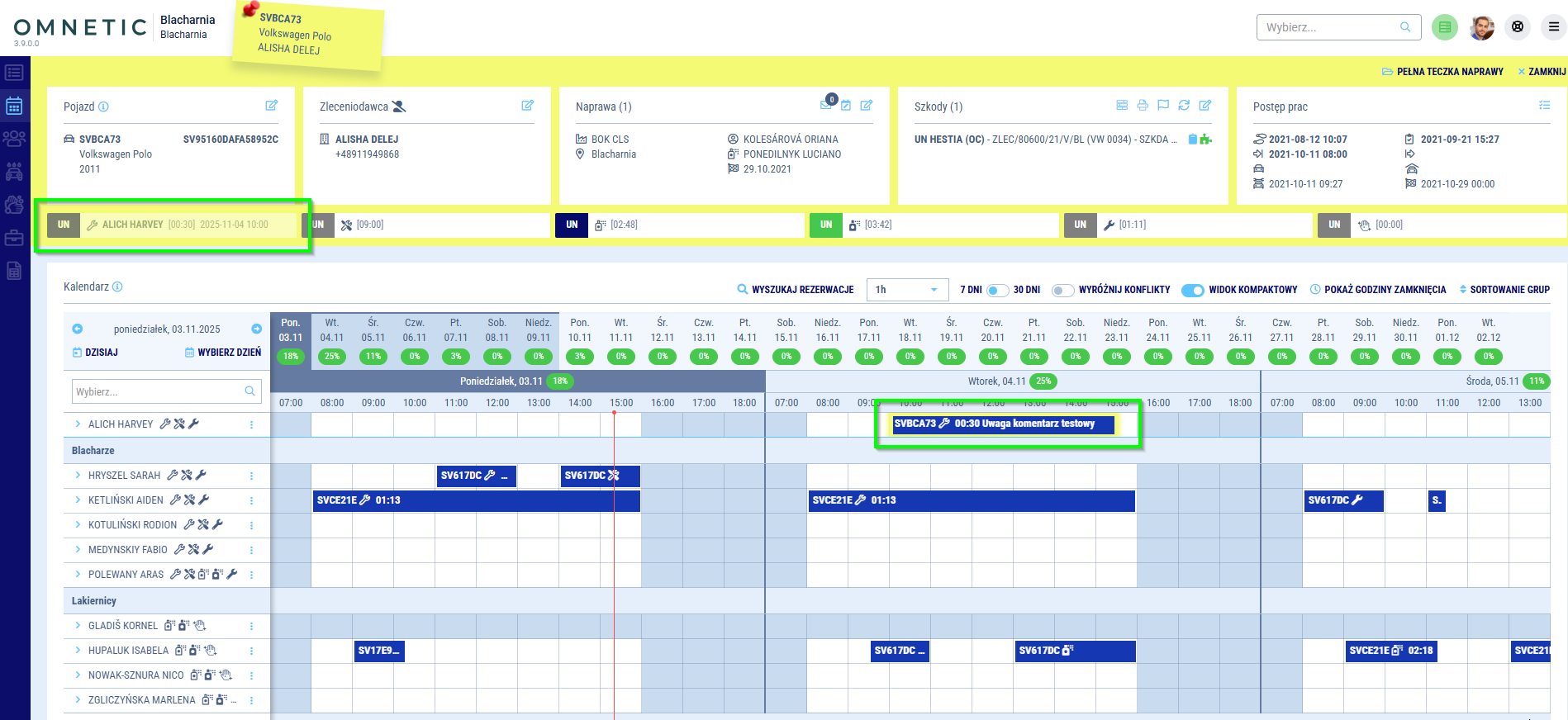The height and width of the screenshot is (720, 1568).
Task: Expand the HRYSZEL SARAH row
Action: (x=78, y=476)
